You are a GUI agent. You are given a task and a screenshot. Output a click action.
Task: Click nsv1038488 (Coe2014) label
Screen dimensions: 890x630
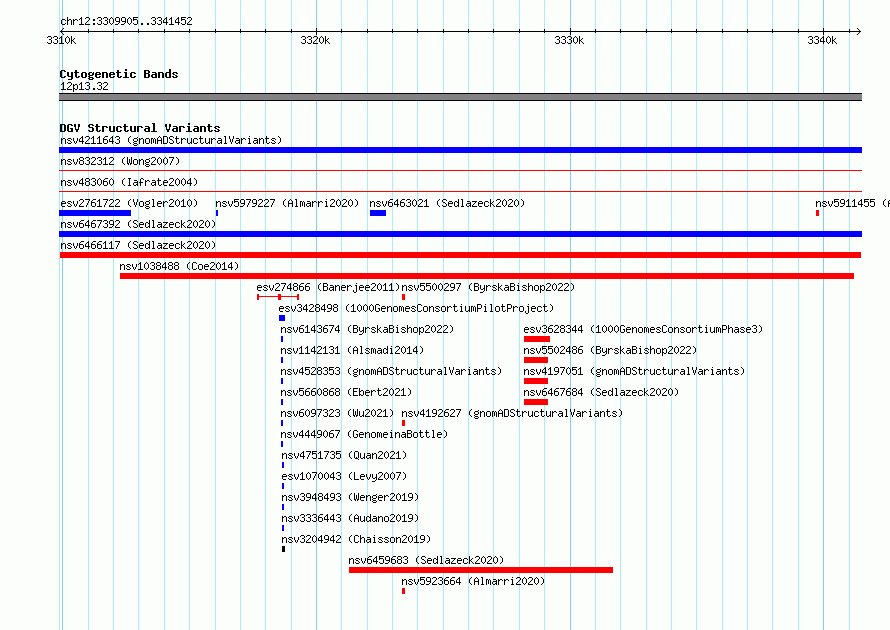(179, 266)
